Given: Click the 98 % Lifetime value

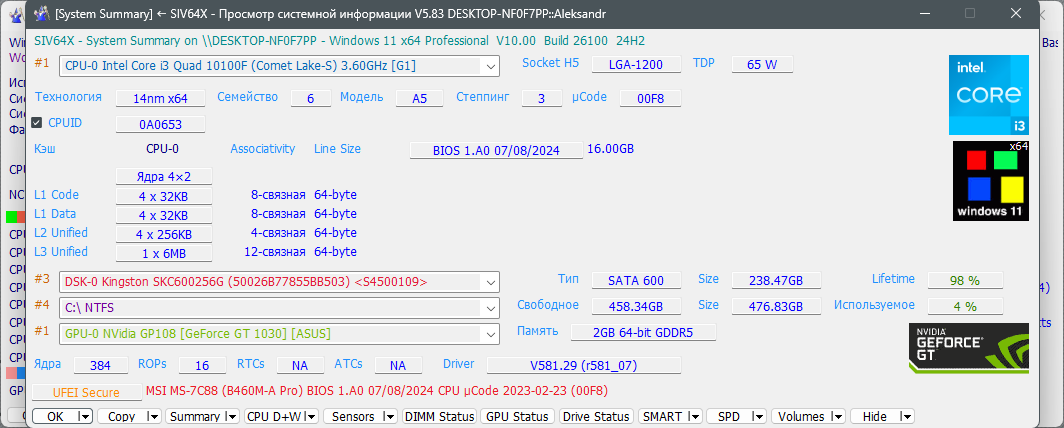Looking at the screenshot, I should pos(965,281).
